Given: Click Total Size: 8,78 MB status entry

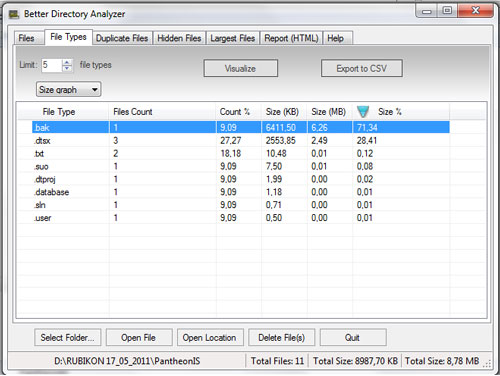Looking at the screenshot, I should click(x=442, y=361).
